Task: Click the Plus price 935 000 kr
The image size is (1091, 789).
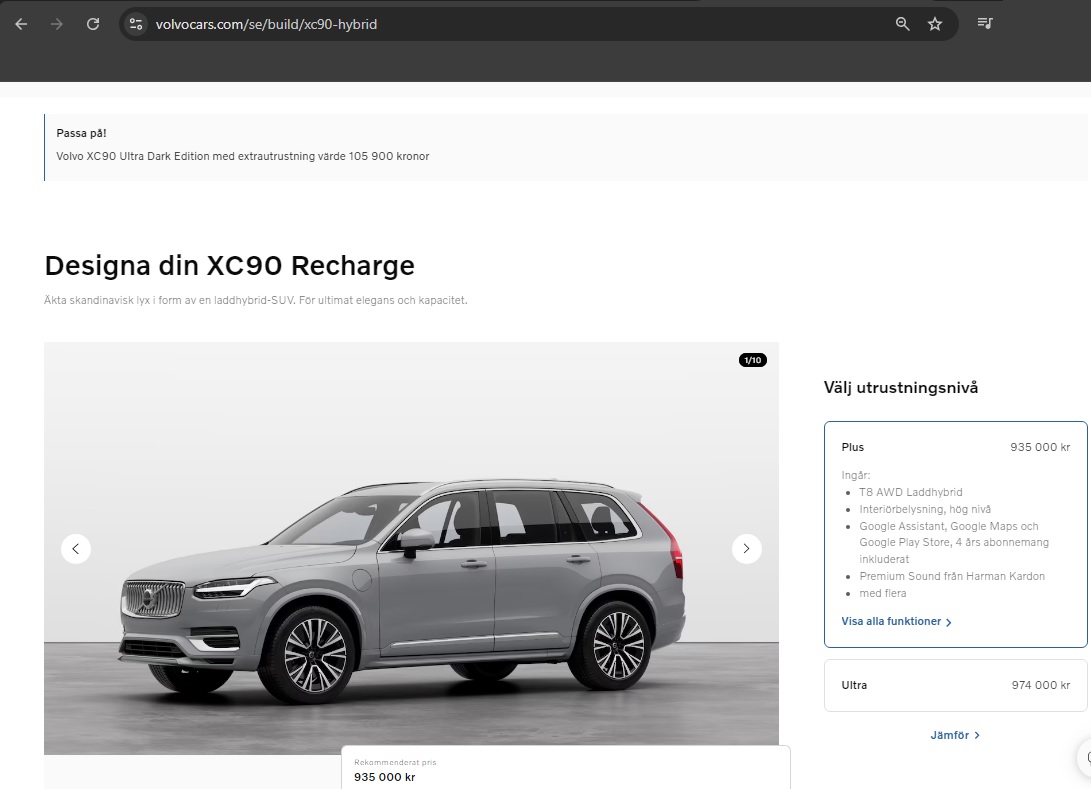Action: click(x=1040, y=447)
